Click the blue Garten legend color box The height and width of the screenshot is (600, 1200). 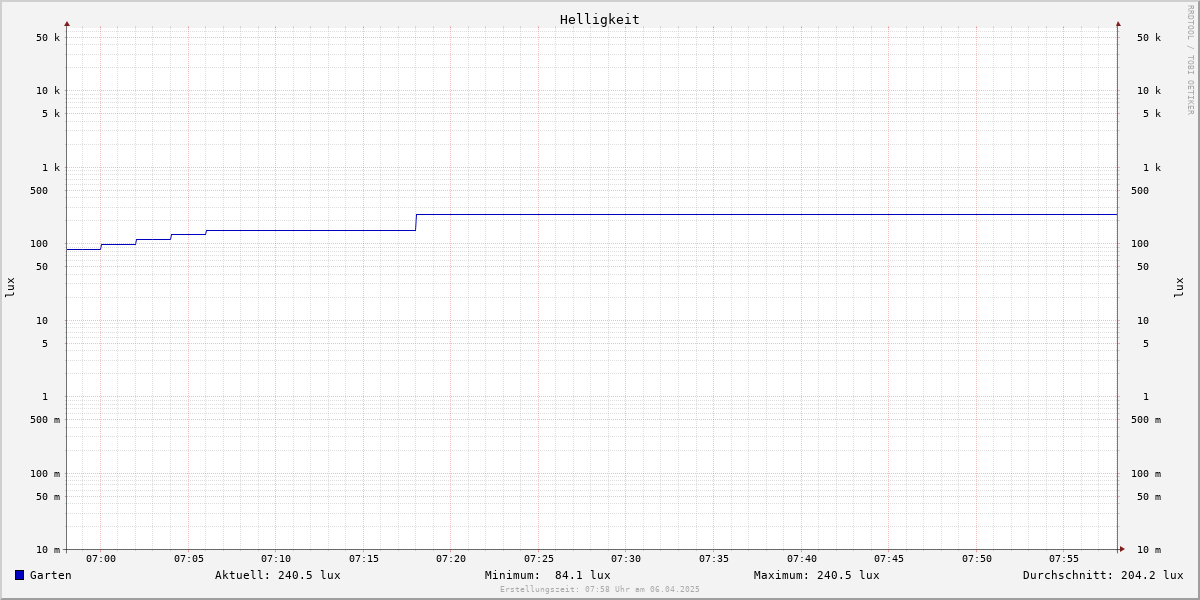[19, 575]
